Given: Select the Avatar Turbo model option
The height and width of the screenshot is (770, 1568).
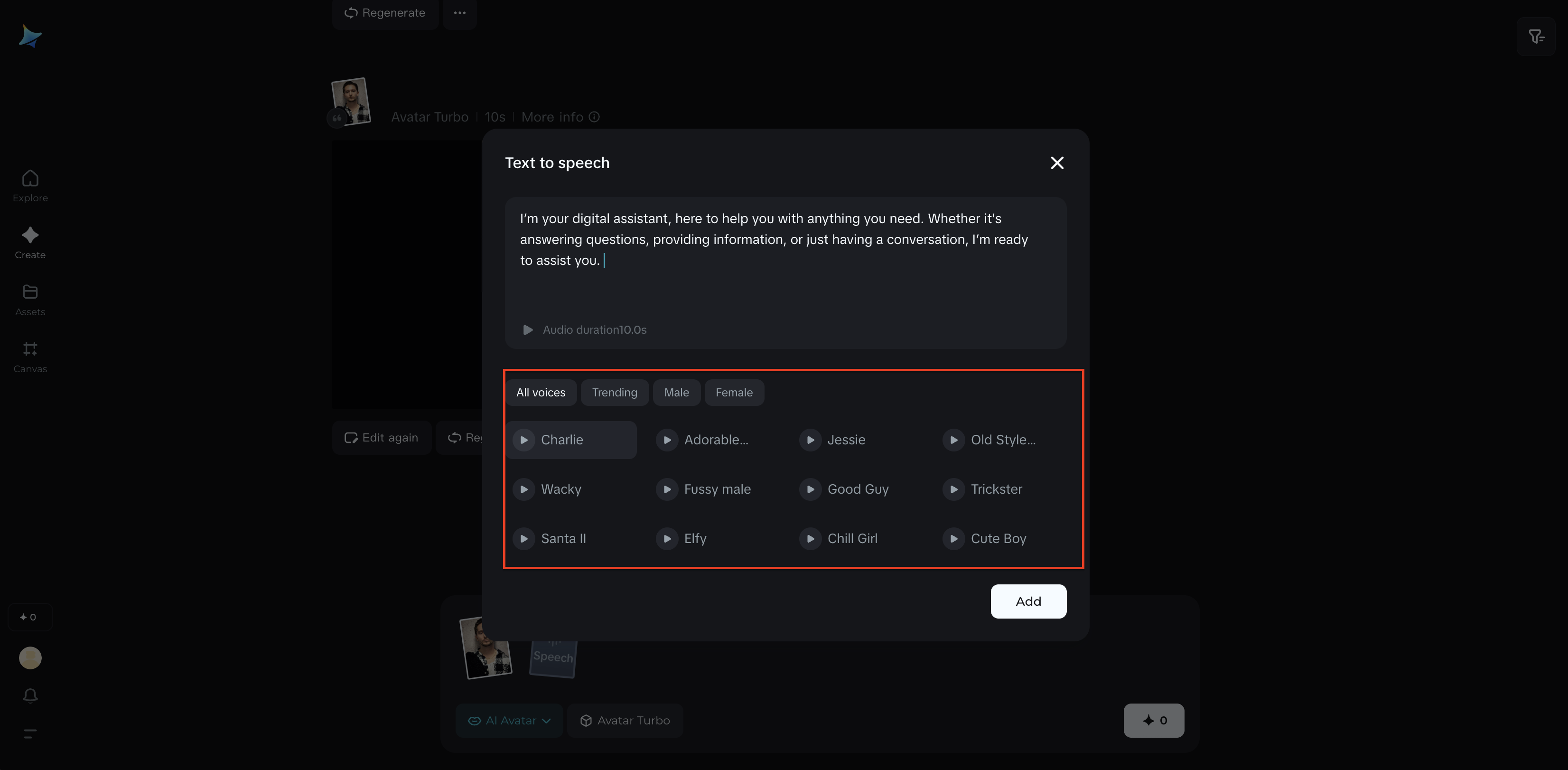Looking at the screenshot, I should coord(625,720).
